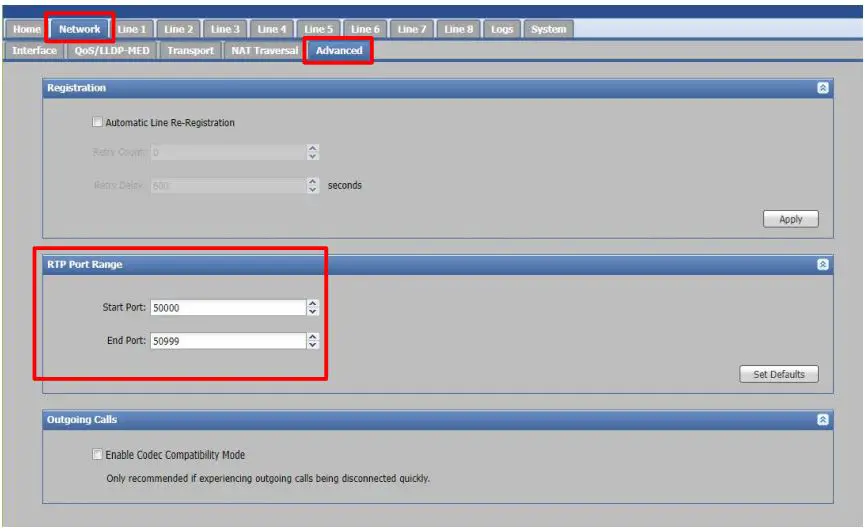Open the QoS/LLDP-MED sub-tab

coord(112,51)
